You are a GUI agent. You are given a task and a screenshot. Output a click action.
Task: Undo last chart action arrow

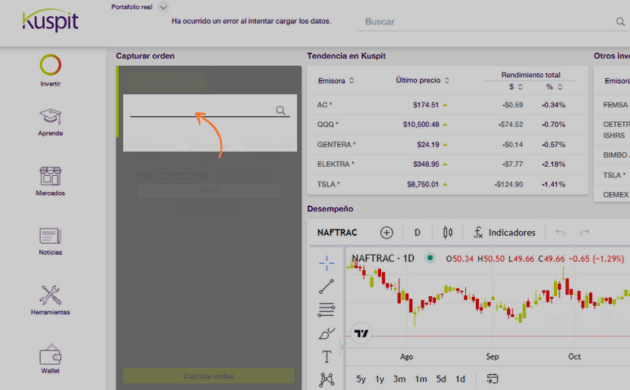click(560, 233)
